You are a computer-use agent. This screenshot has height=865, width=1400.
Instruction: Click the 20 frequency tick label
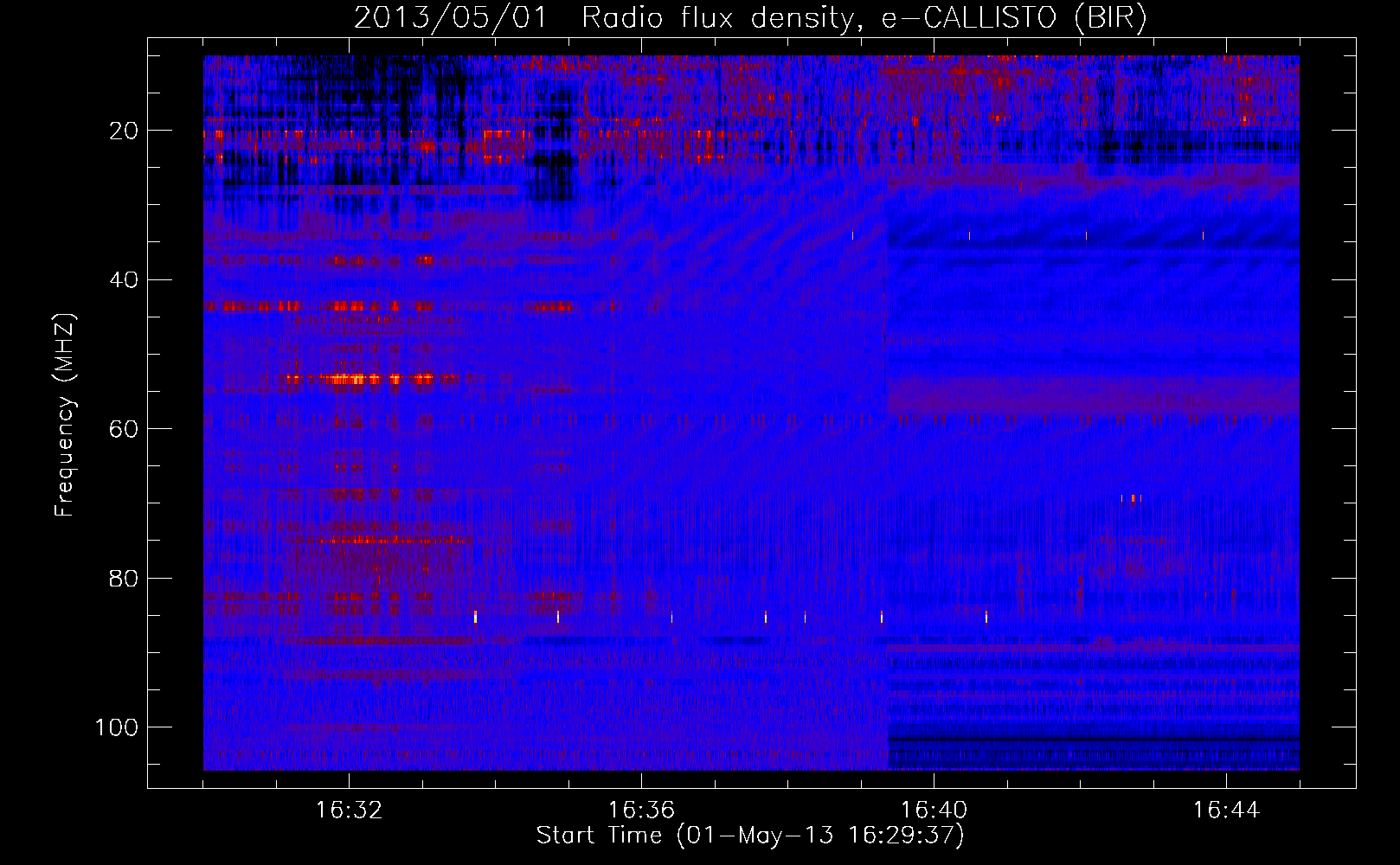125,131
